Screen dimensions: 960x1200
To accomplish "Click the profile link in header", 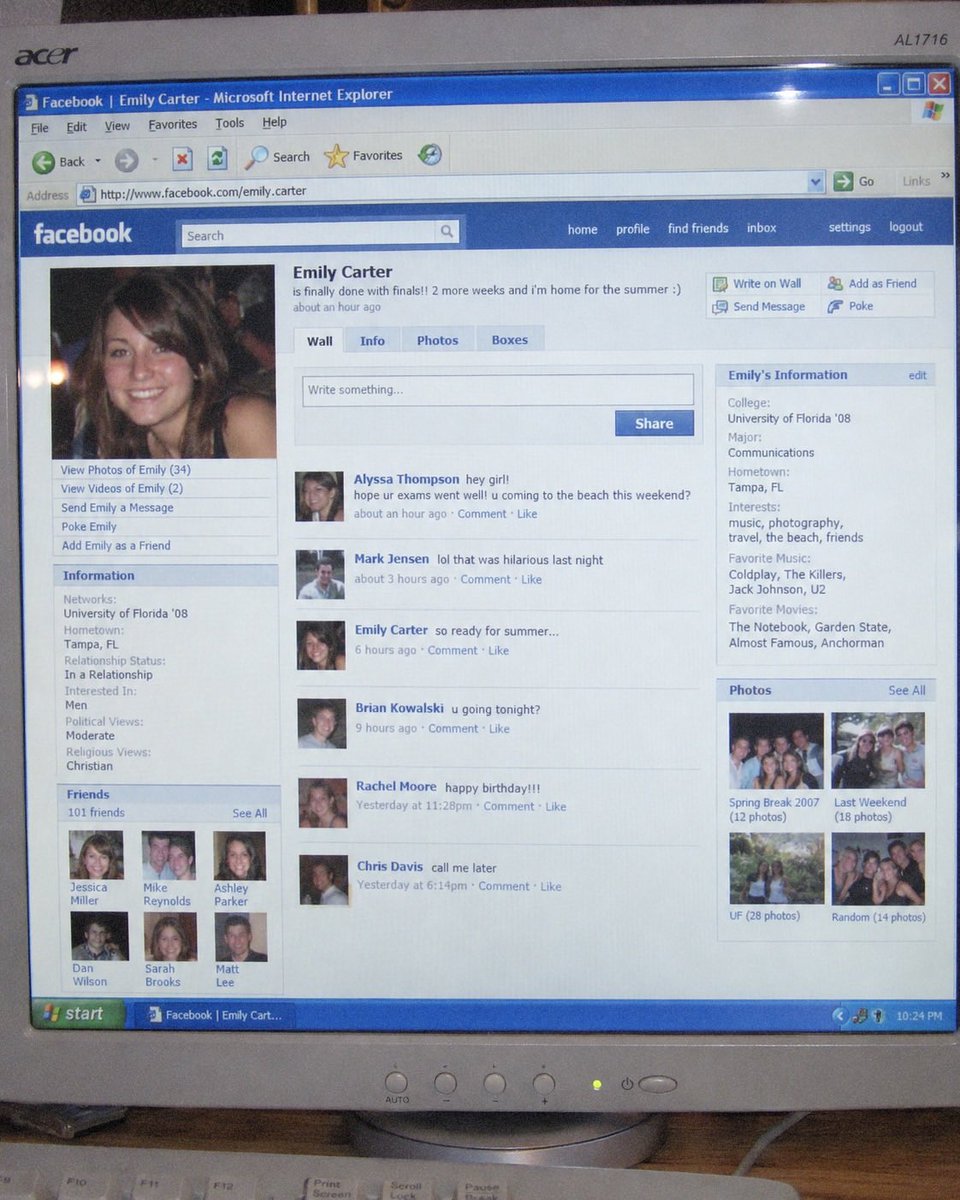I will point(633,229).
